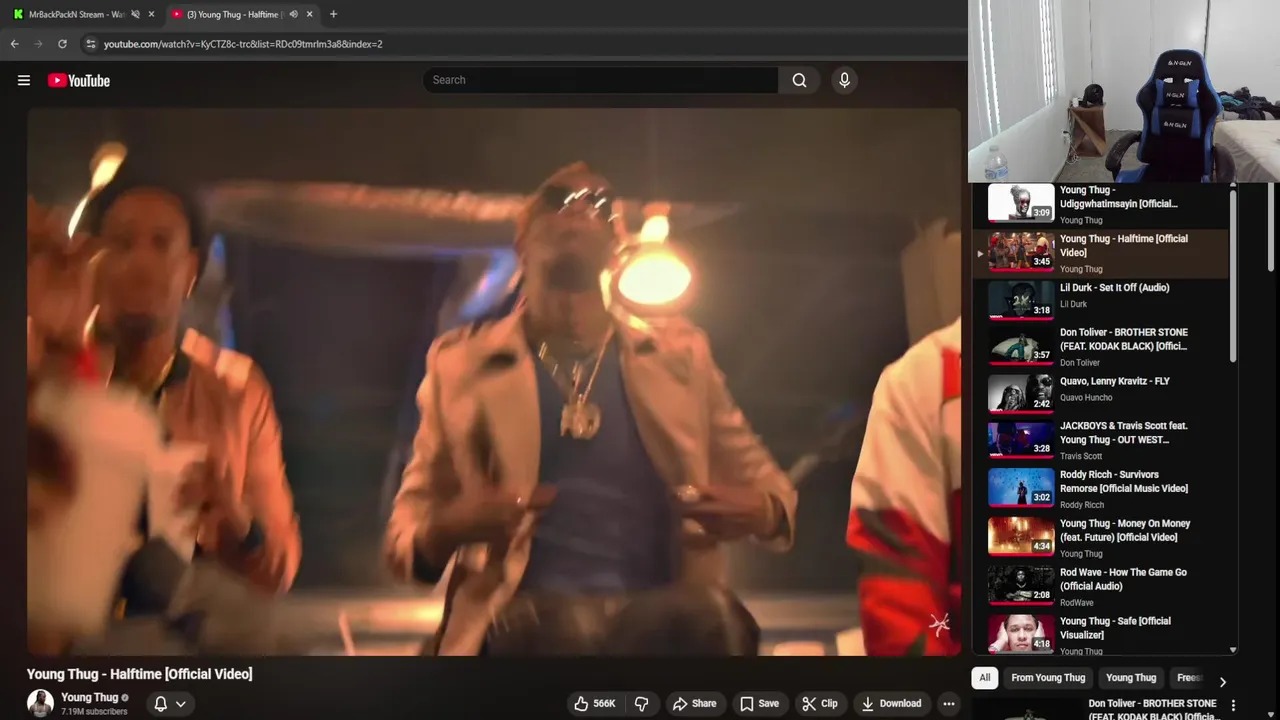Play Young Thug - Udiggwhatimsayin from playlist

tap(1100, 204)
